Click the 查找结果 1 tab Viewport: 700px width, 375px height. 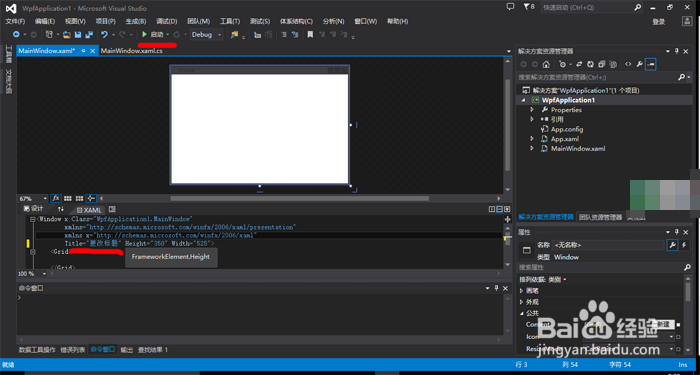153,350
